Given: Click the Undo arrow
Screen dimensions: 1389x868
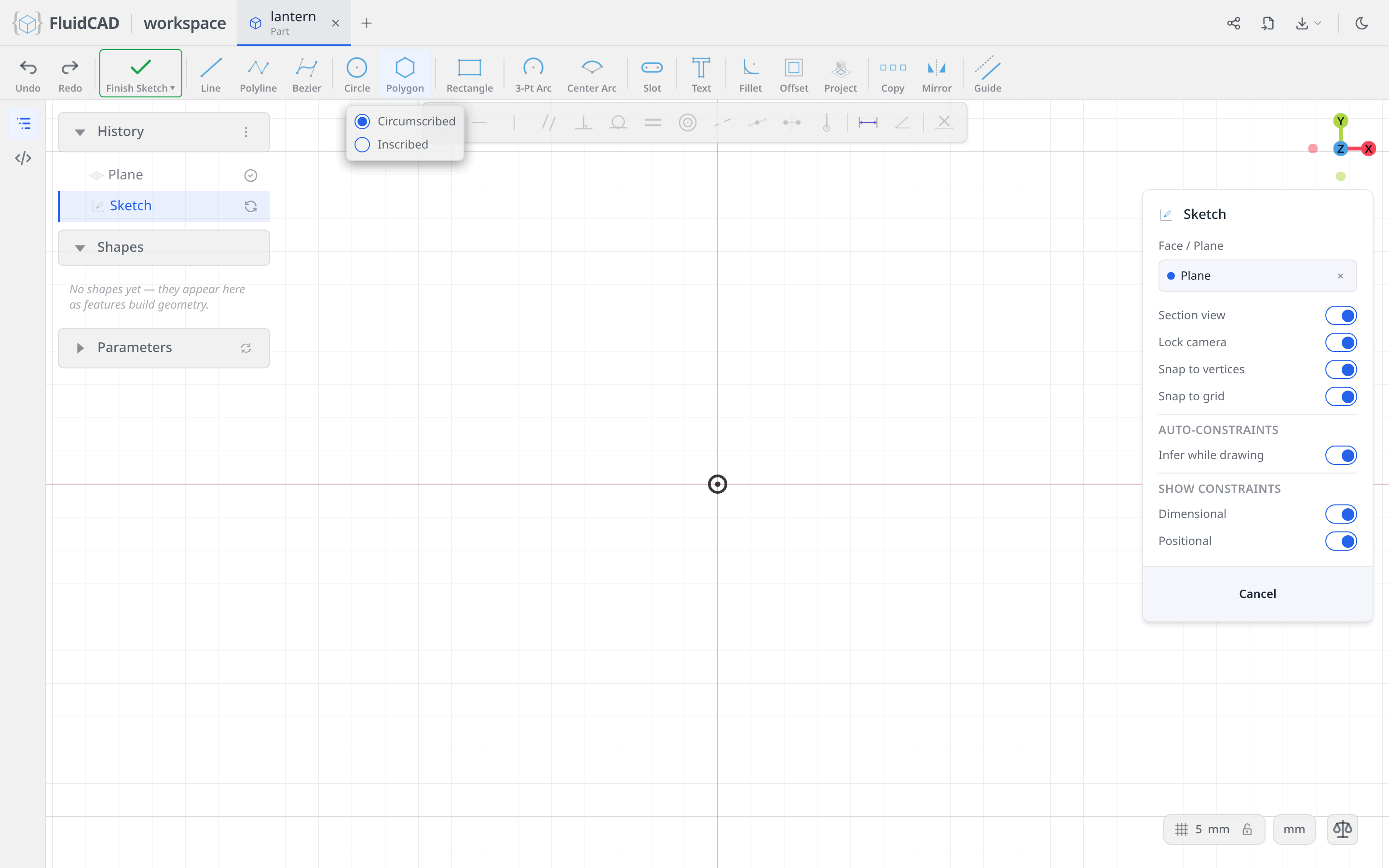Looking at the screenshot, I should [28, 74].
